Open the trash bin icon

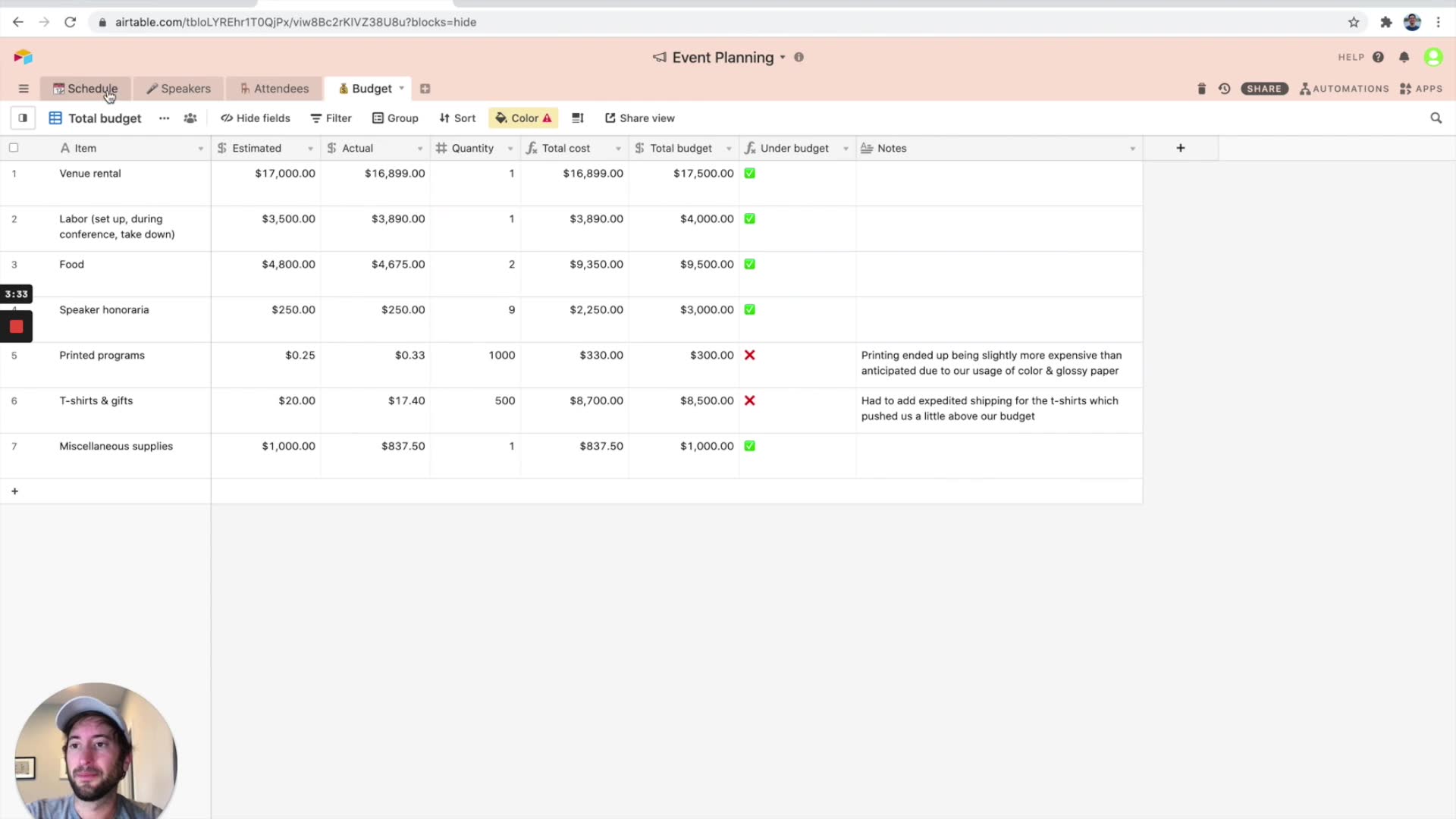click(x=1201, y=89)
